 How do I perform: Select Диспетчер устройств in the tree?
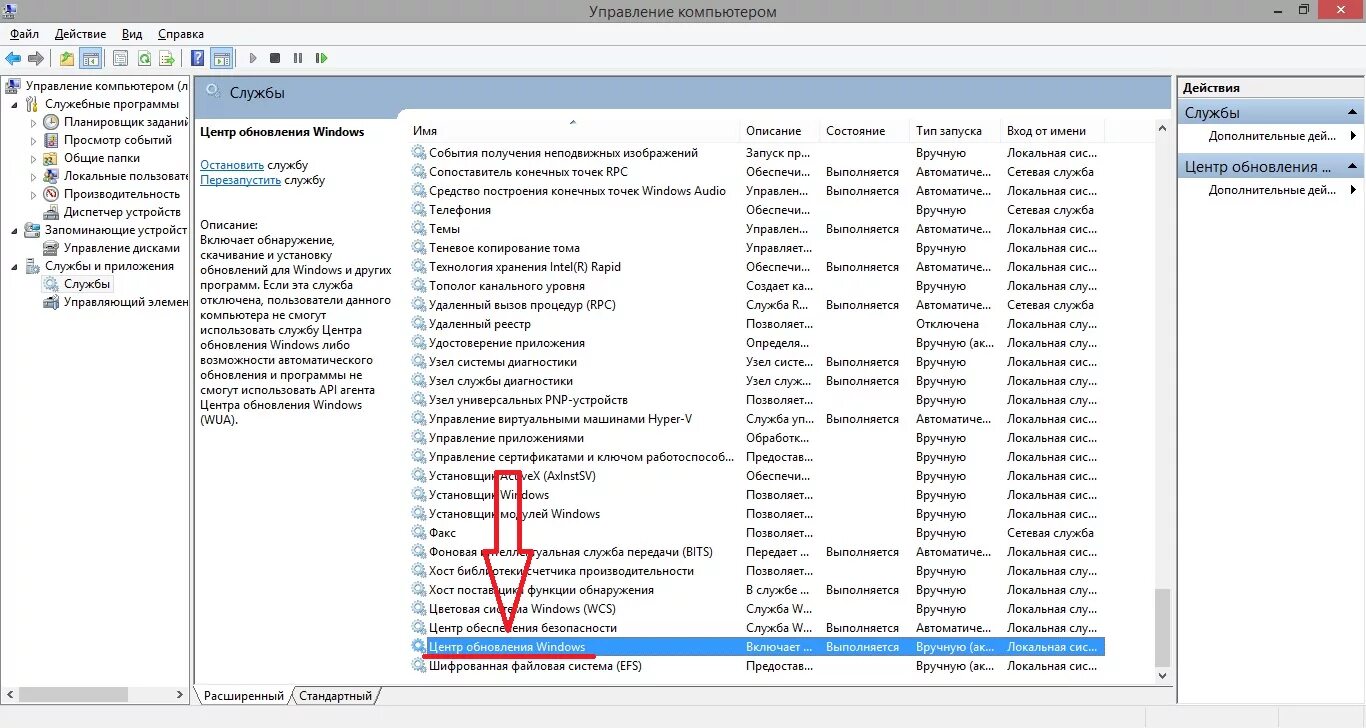pos(122,212)
